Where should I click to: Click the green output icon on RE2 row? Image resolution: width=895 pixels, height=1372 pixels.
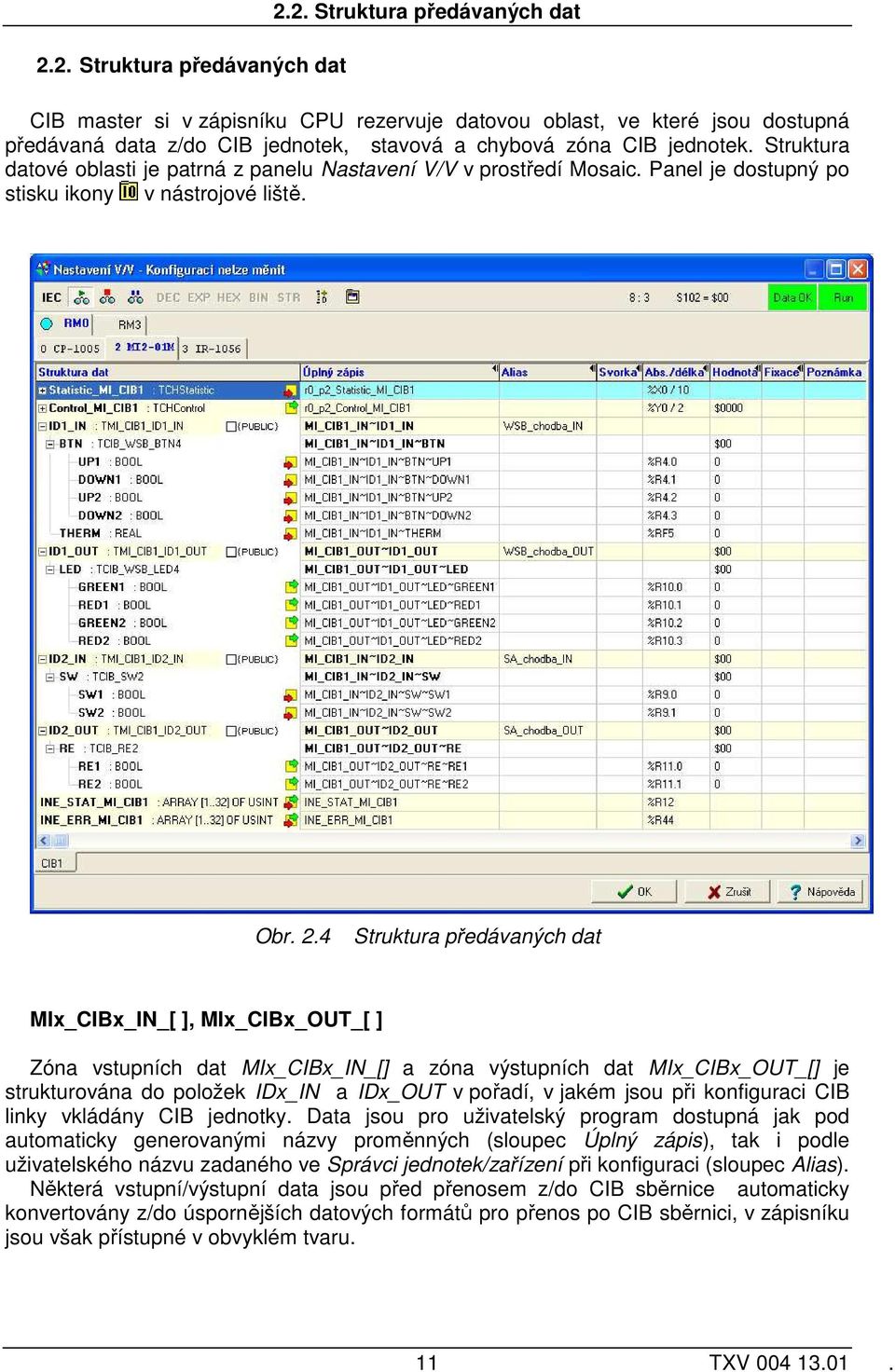[291, 785]
